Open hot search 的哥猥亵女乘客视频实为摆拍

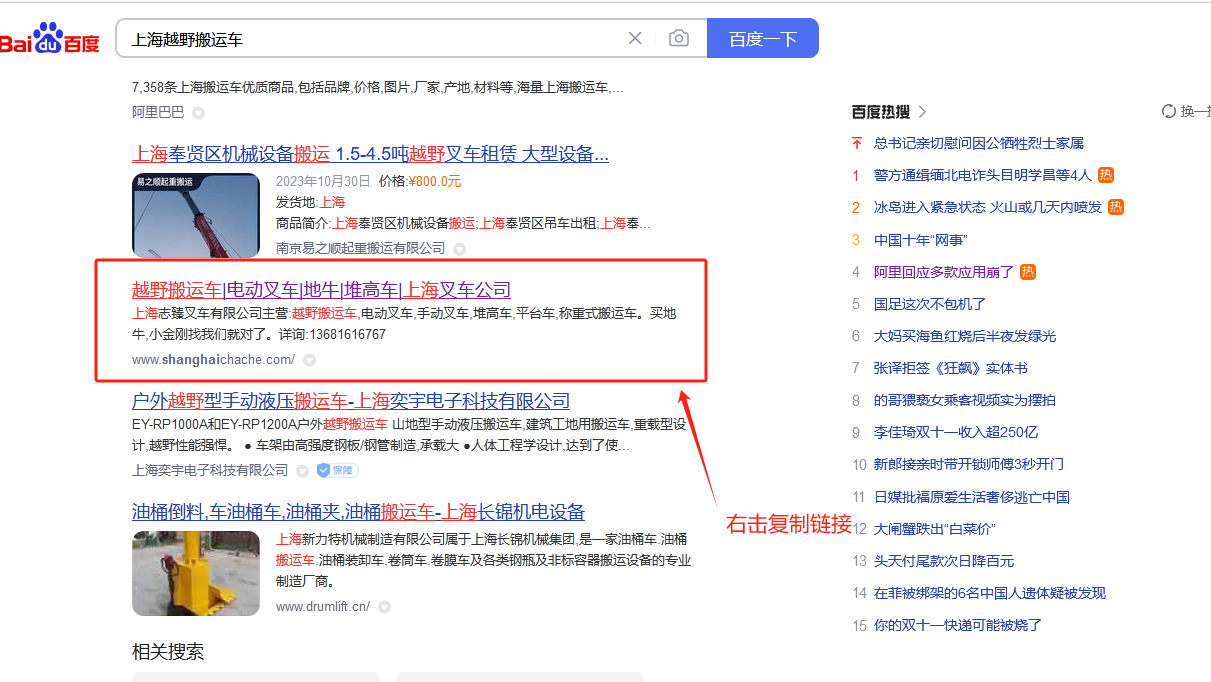pos(965,400)
